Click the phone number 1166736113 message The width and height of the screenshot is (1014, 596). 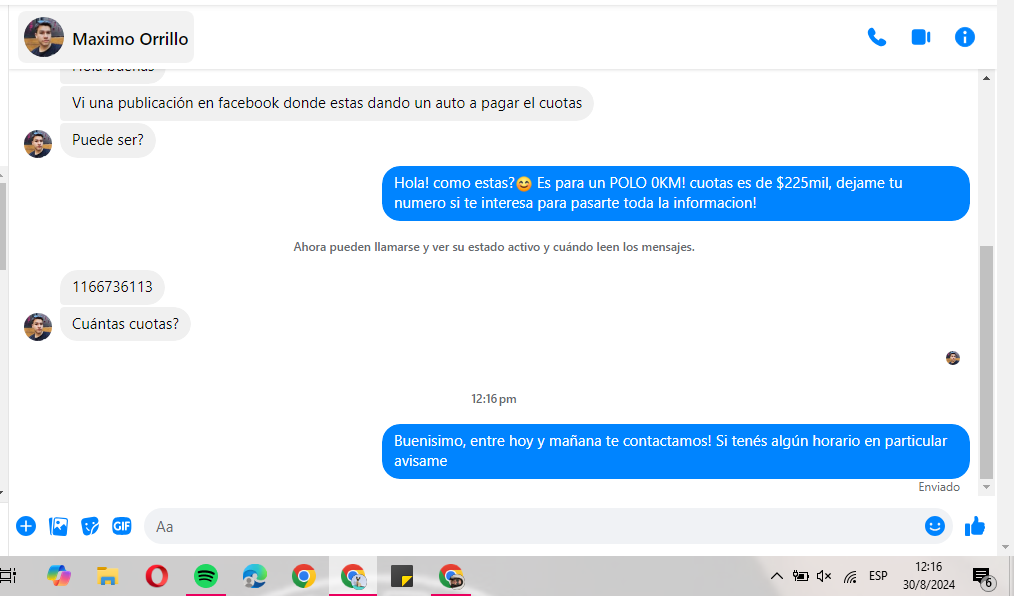pos(112,288)
